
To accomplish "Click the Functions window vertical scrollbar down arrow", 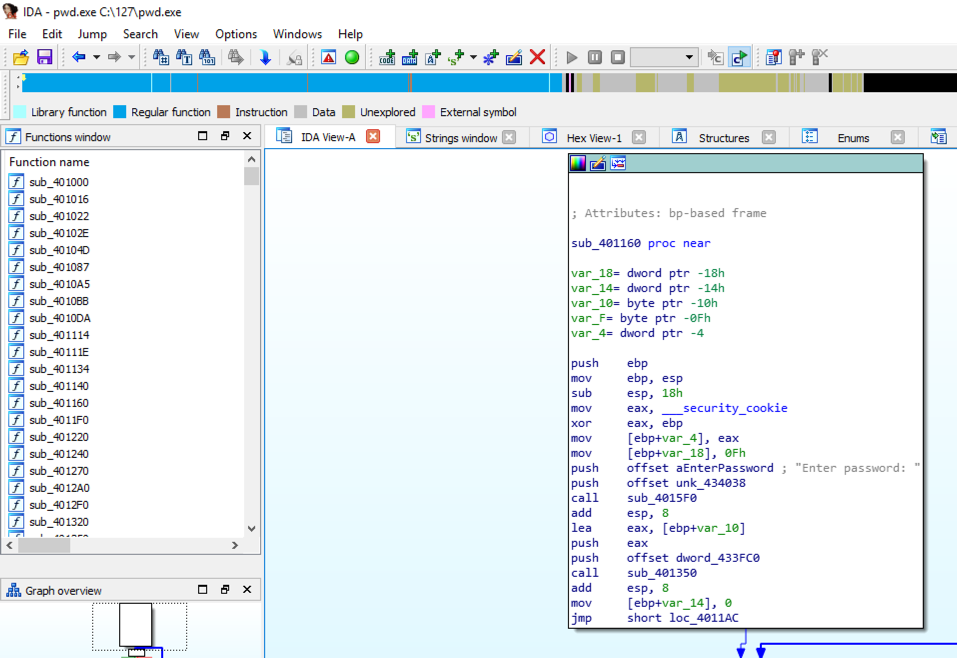I will click(251, 528).
